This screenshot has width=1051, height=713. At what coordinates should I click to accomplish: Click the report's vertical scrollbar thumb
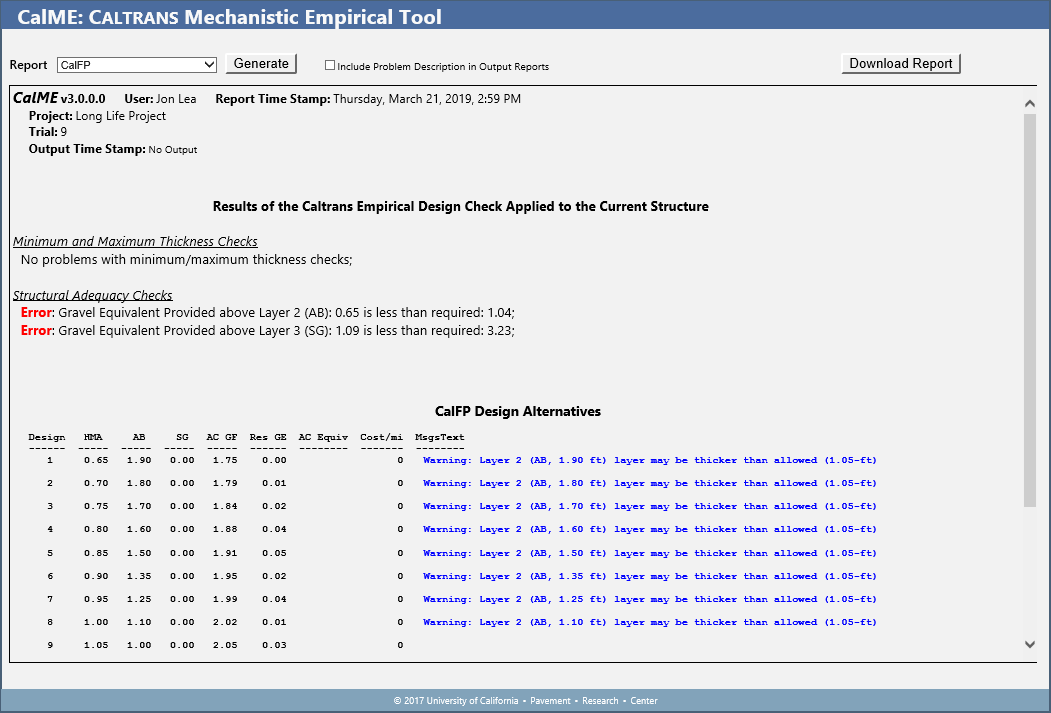click(1030, 310)
